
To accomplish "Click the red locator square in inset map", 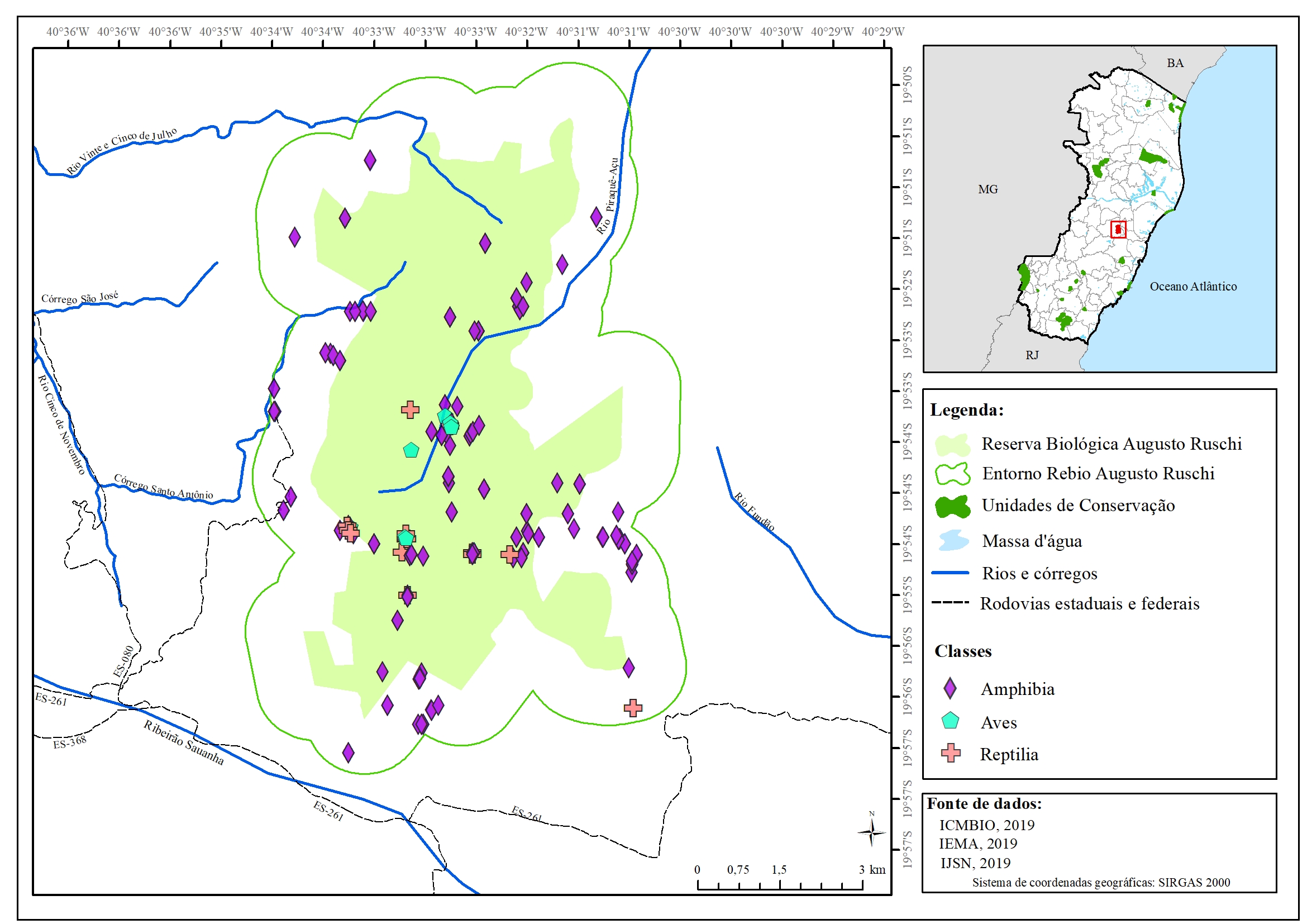I will click(x=1118, y=229).
